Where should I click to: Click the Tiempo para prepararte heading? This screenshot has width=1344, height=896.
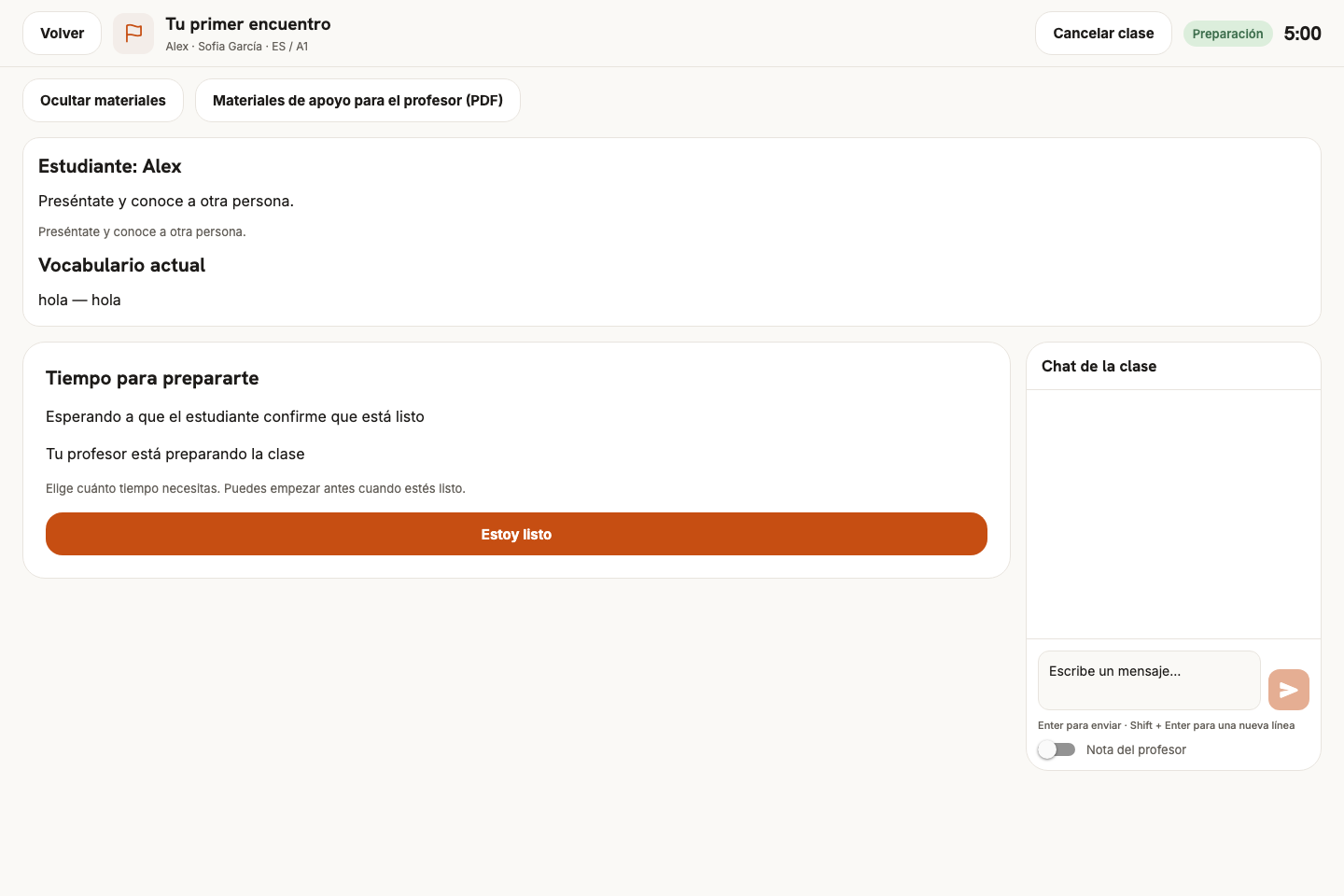(x=152, y=378)
